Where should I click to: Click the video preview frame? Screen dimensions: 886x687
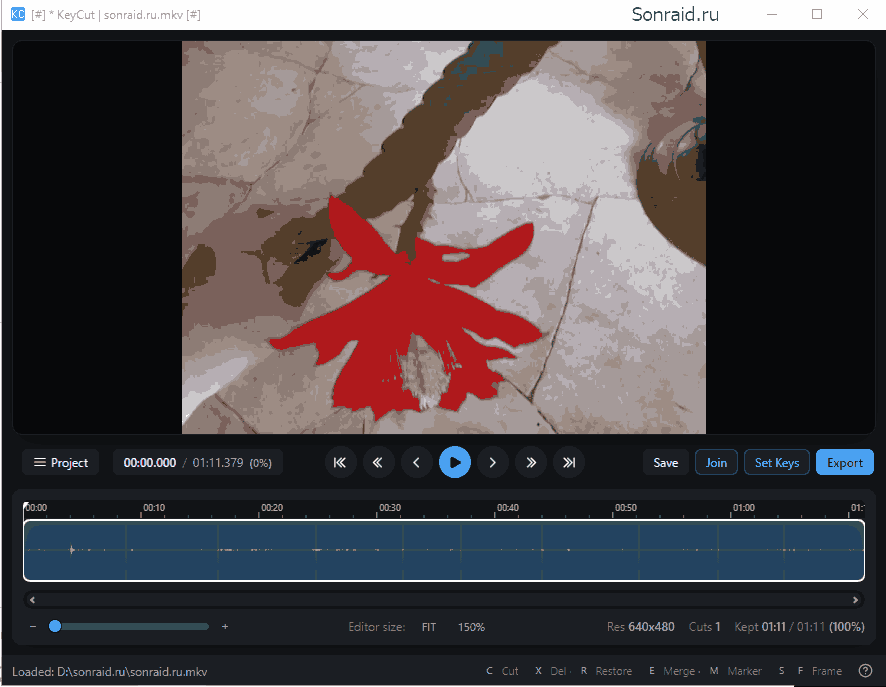[444, 237]
